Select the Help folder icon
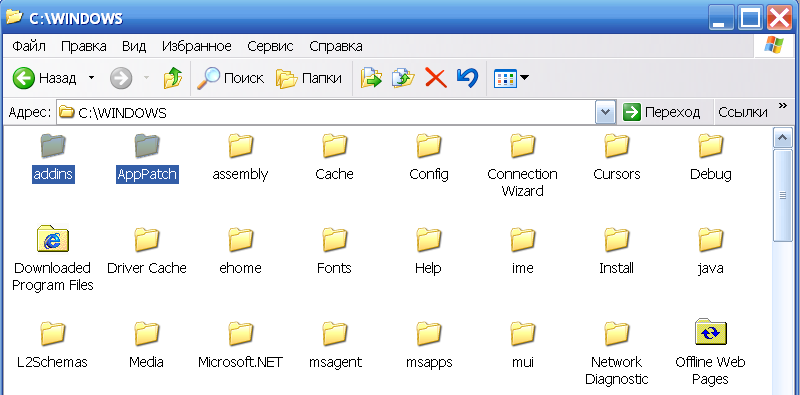Image resolution: width=800 pixels, height=395 pixels. (x=429, y=240)
